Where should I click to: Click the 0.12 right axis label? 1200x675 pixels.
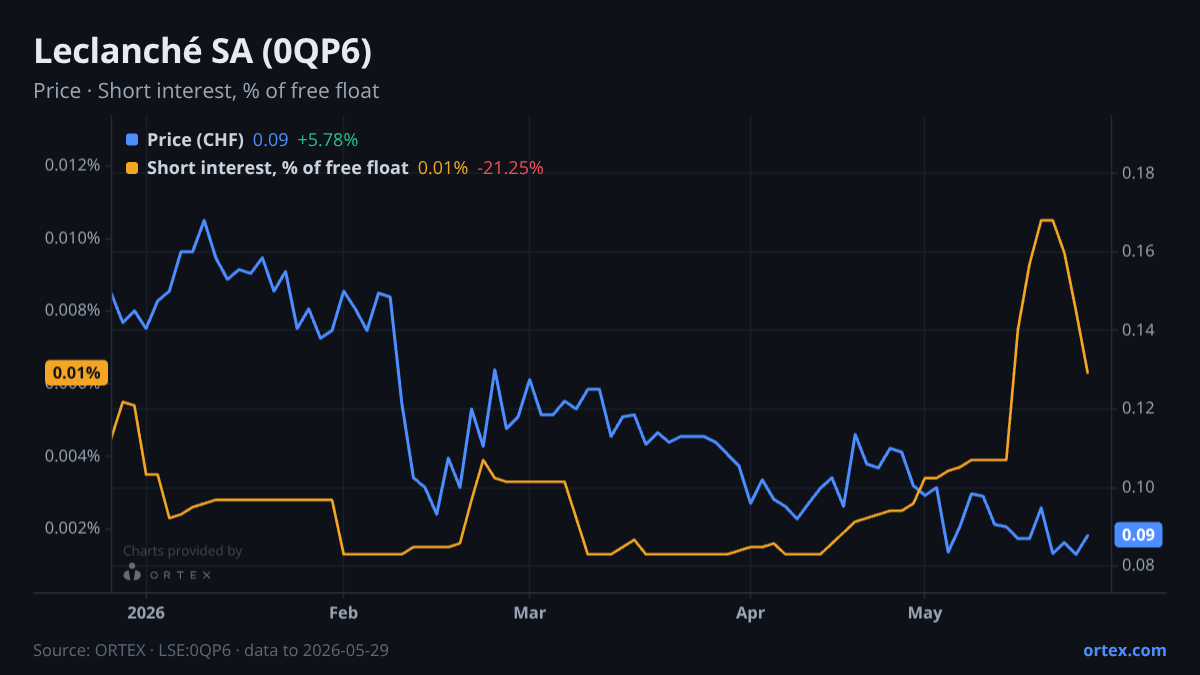coord(1138,408)
